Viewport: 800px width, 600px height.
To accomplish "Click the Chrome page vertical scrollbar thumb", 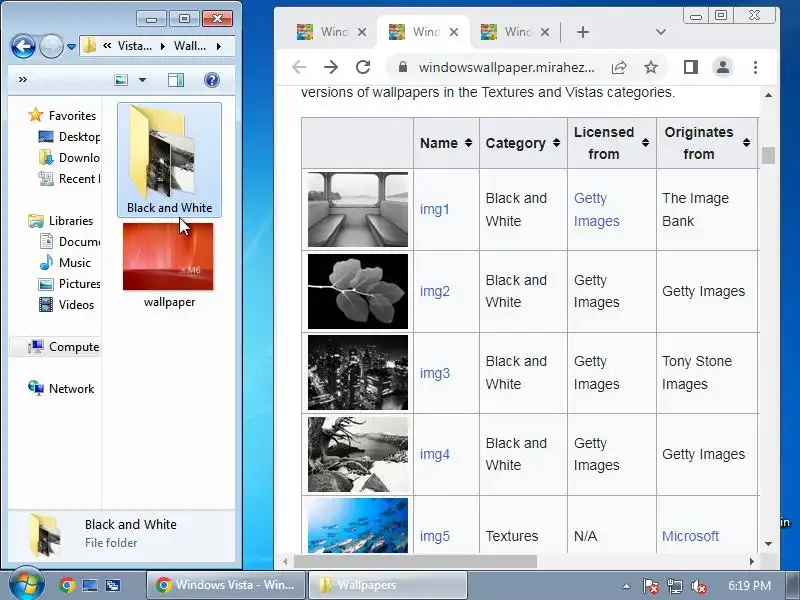I will (768, 155).
